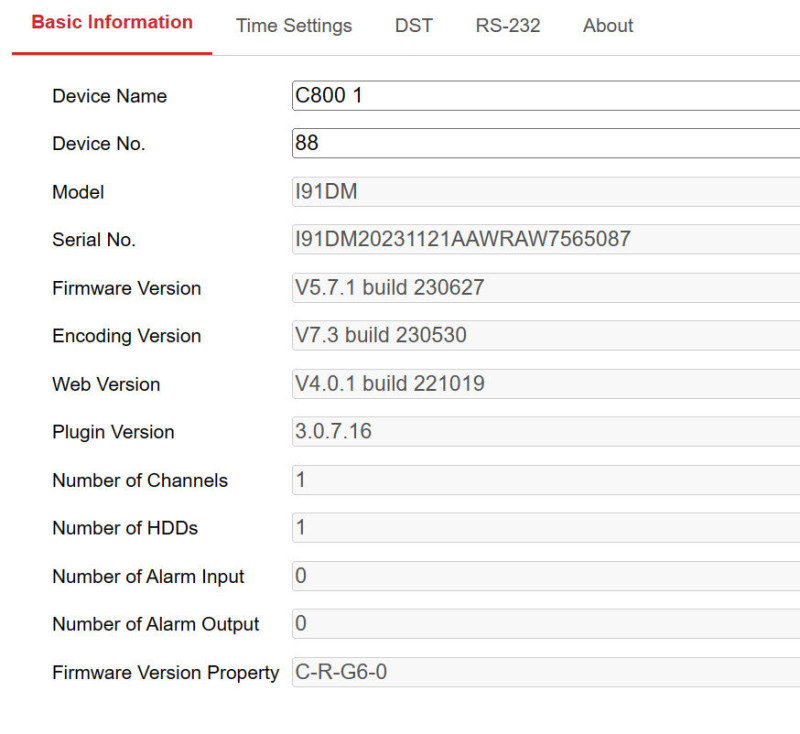Click the Device Name label
The image size is (800, 734).
click(110, 96)
